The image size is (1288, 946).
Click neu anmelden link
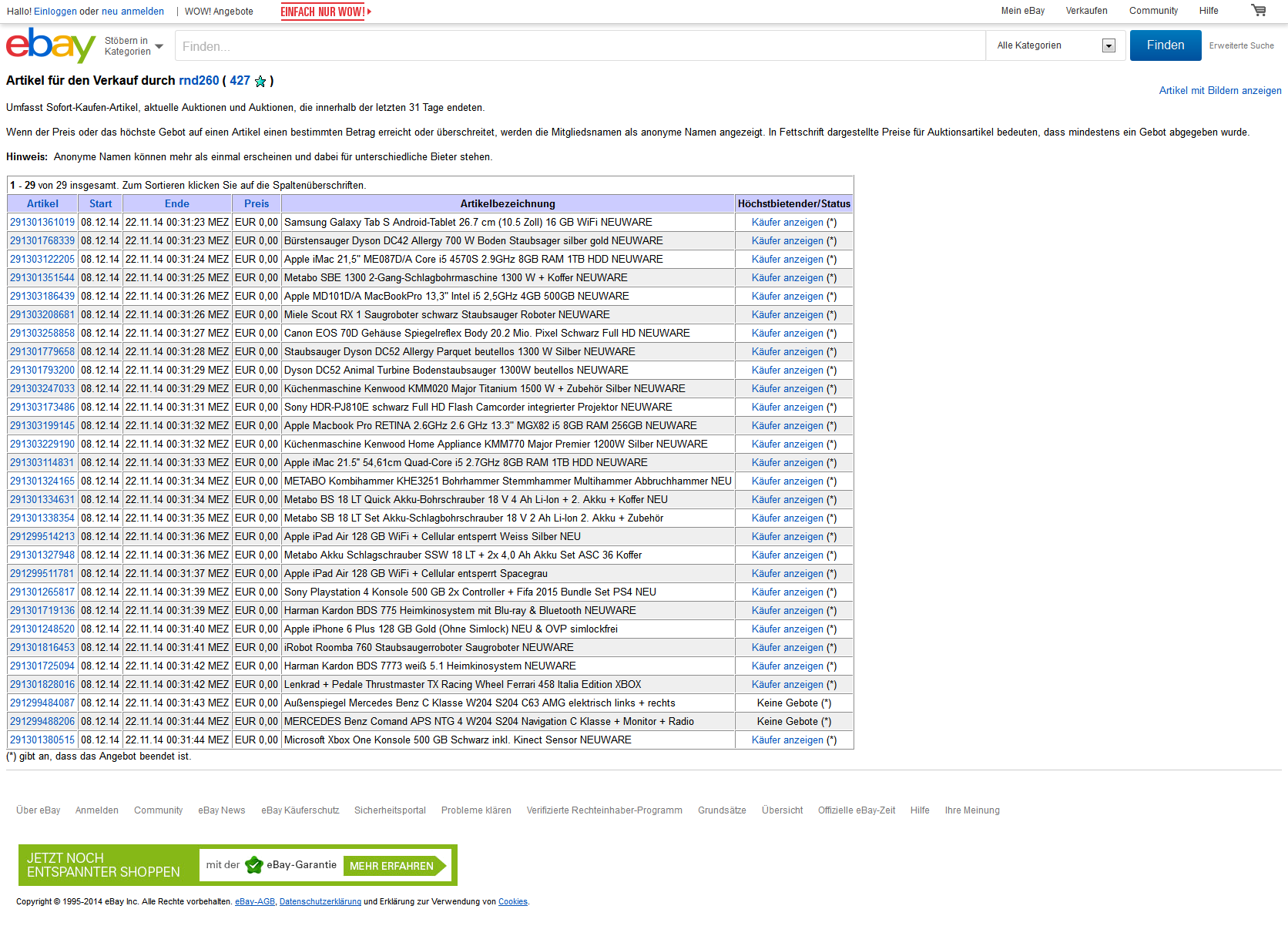pos(132,12)
